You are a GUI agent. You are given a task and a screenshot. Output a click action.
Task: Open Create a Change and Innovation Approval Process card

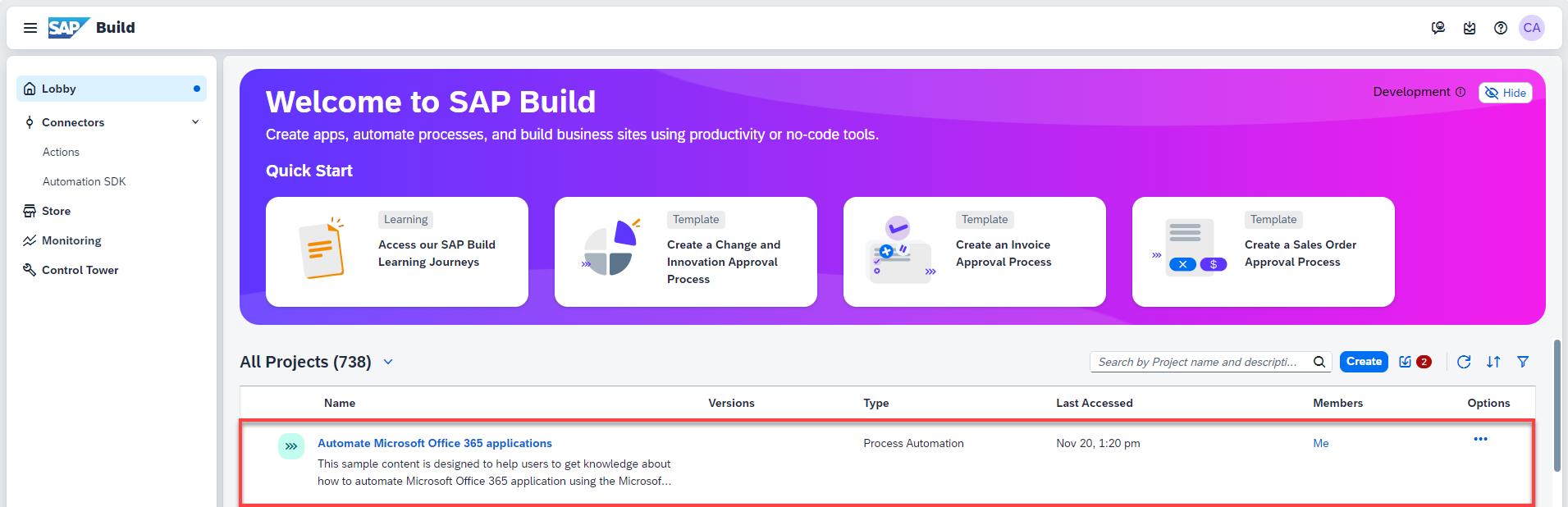(x=686, y=252)
